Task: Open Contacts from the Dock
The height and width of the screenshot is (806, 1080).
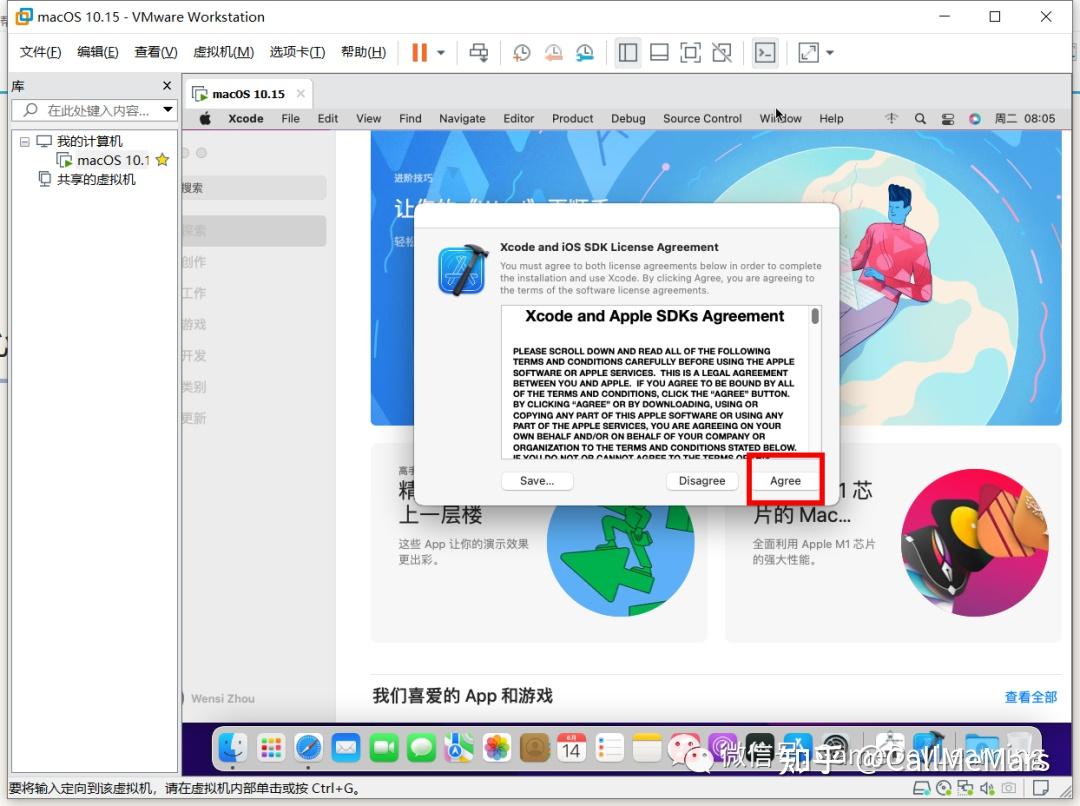Action: click(534, 747)
